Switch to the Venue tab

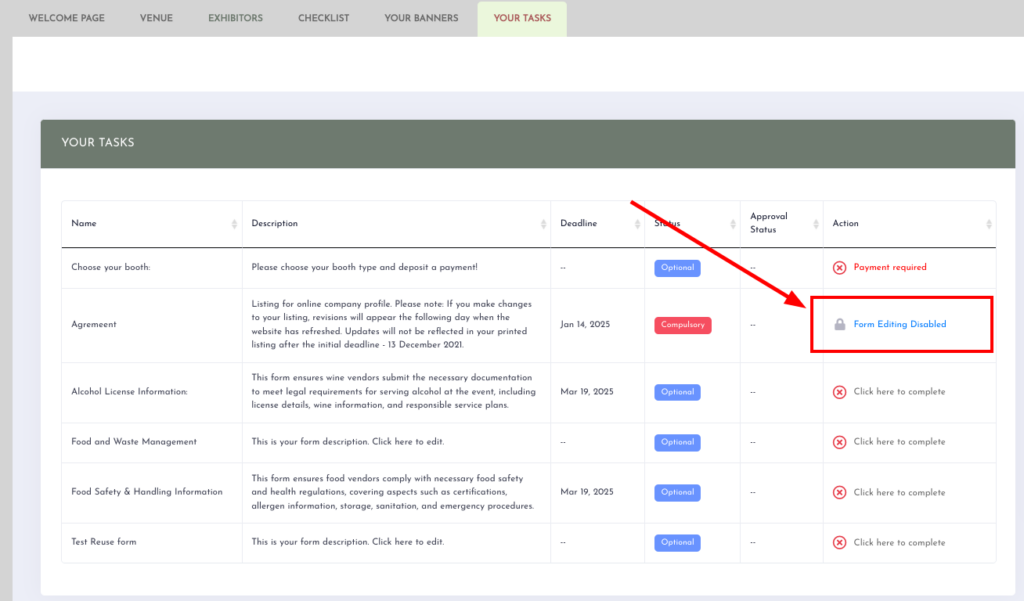coord(156,18)
